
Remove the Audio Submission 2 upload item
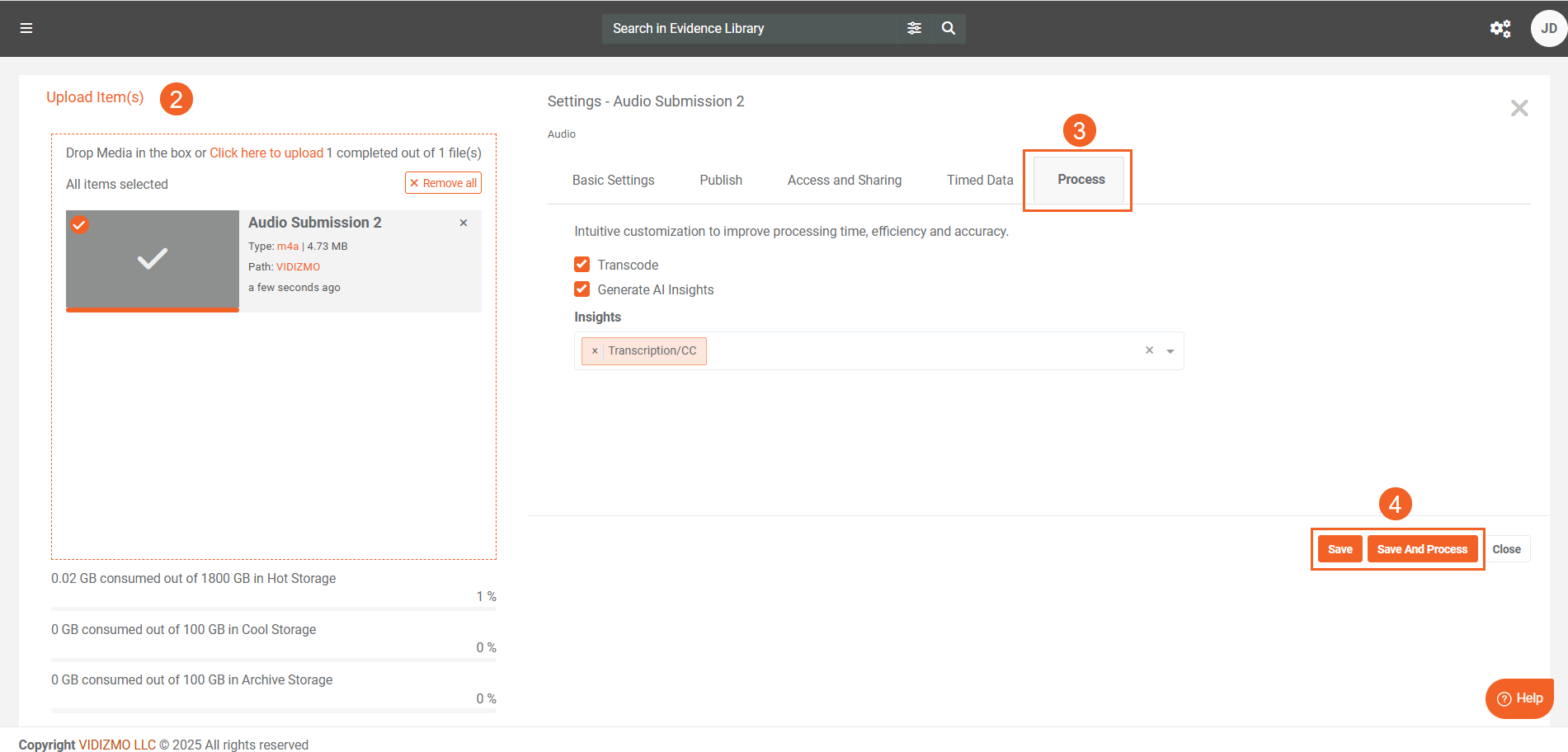point(464,223)
